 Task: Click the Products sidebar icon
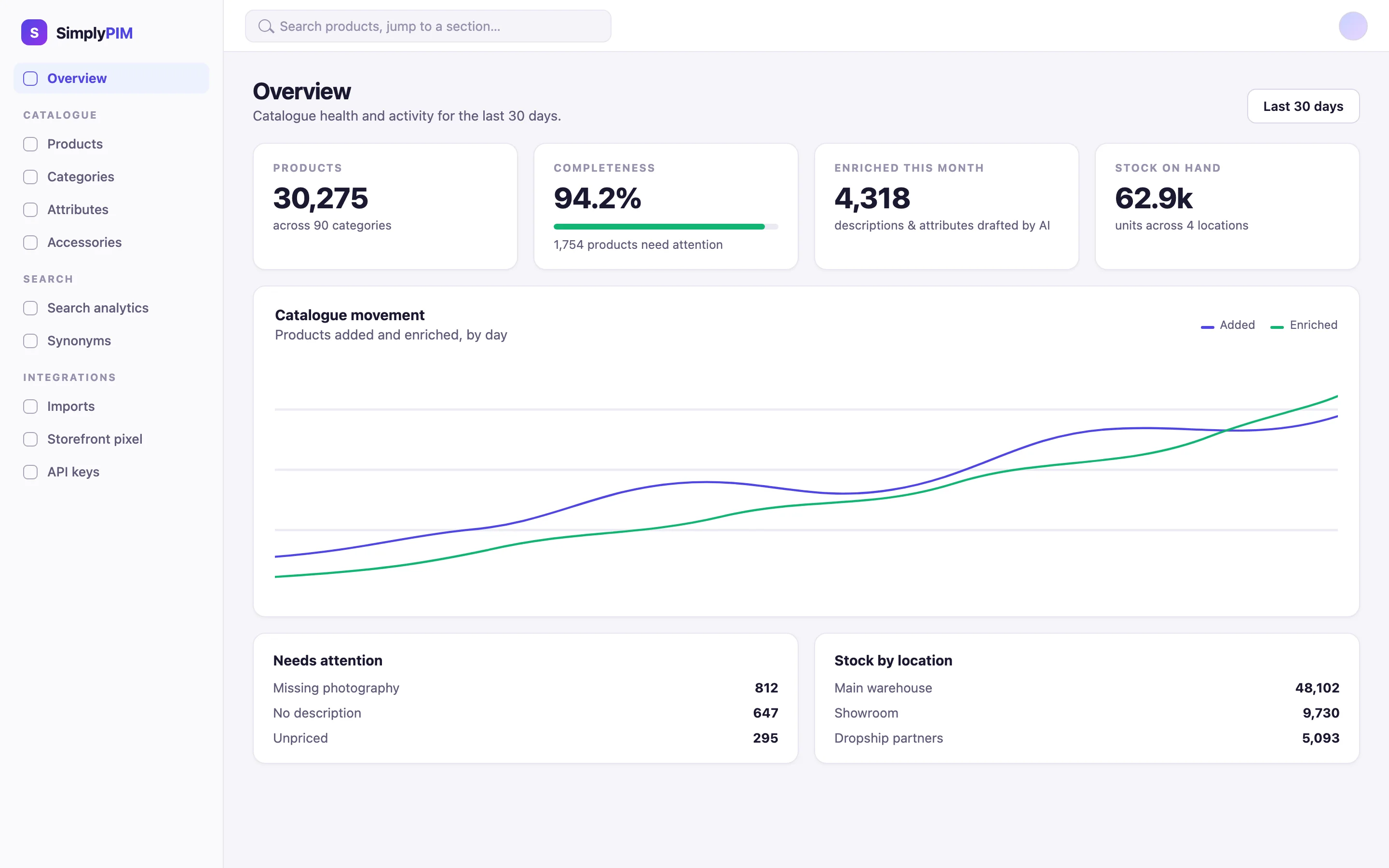click(30, 144)
